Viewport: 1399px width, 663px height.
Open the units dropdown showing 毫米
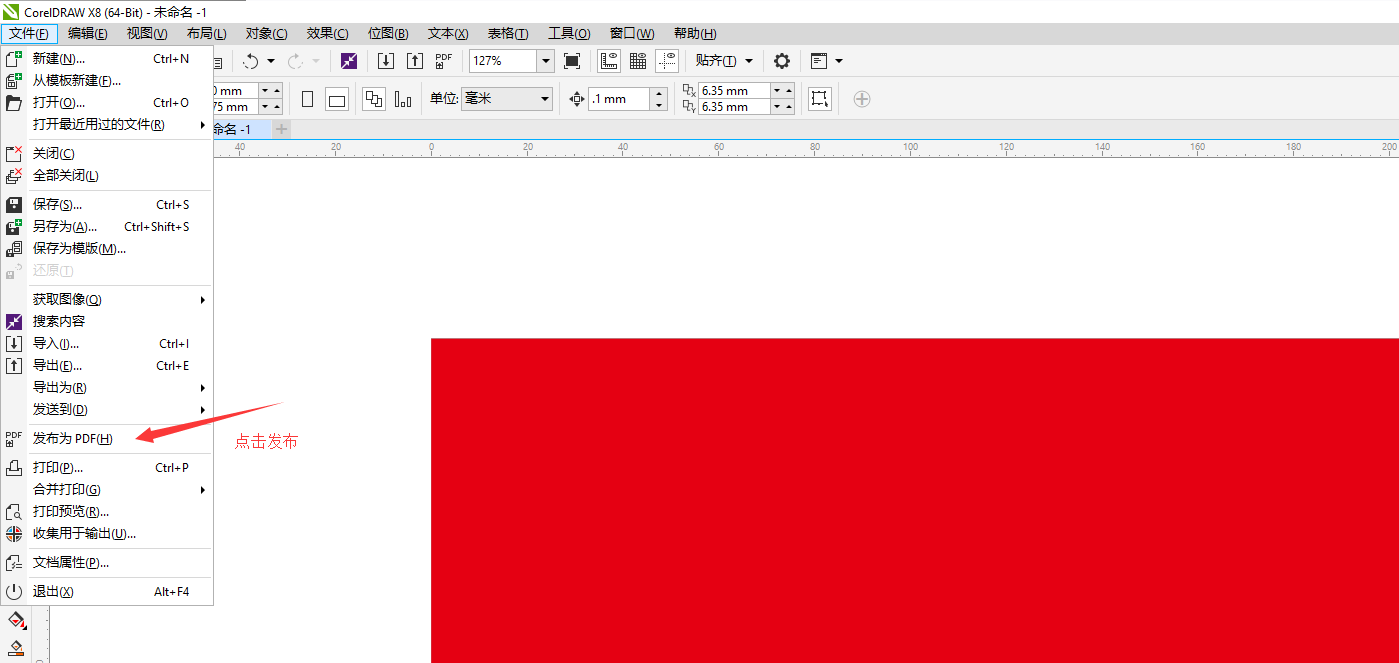pos(545,99)
